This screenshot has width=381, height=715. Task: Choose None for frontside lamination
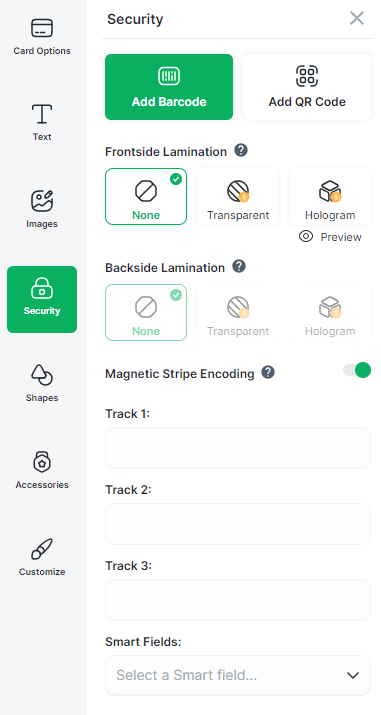point(146,197)
